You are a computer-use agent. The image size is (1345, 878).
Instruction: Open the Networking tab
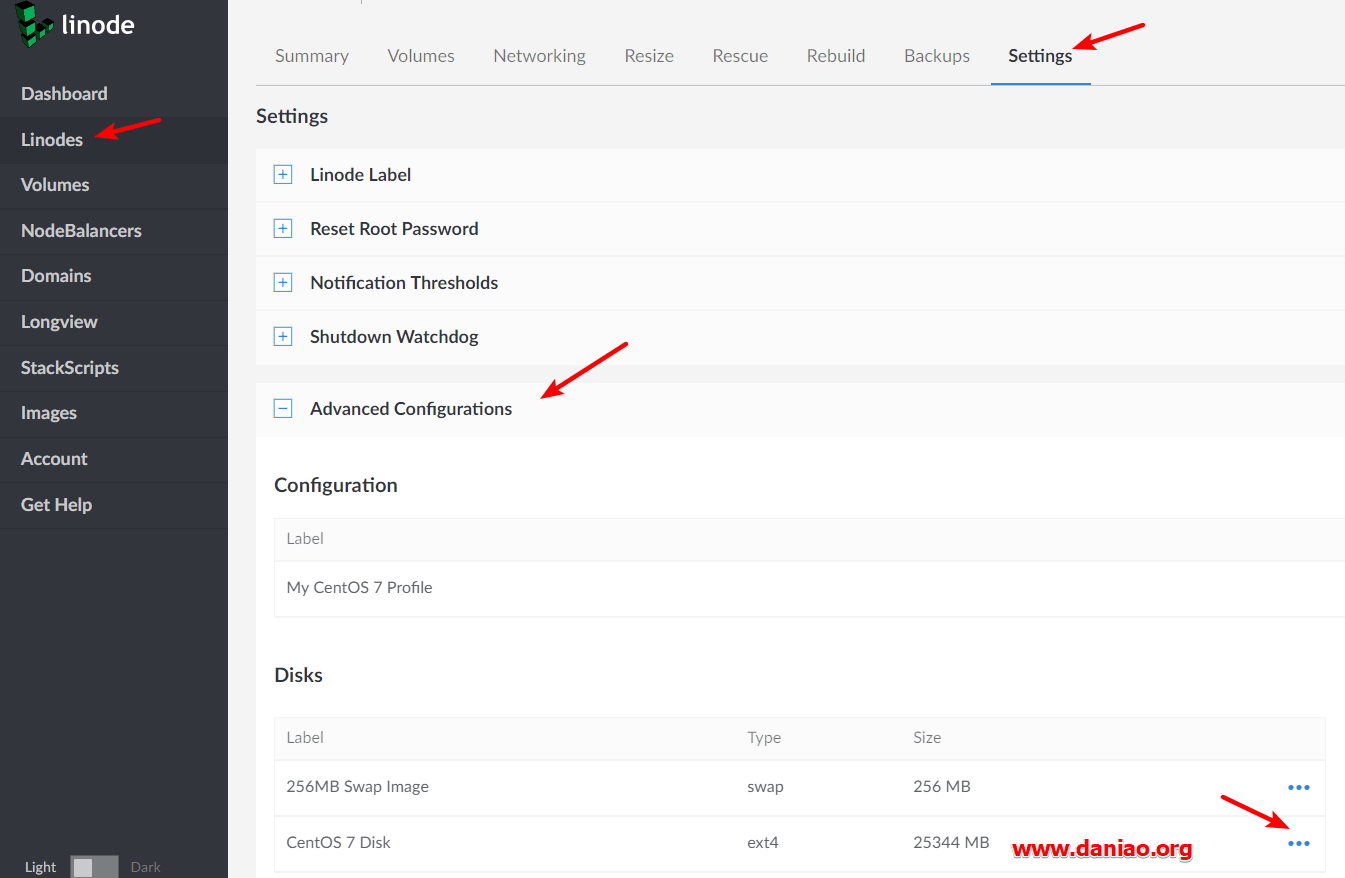click(539, 56)
